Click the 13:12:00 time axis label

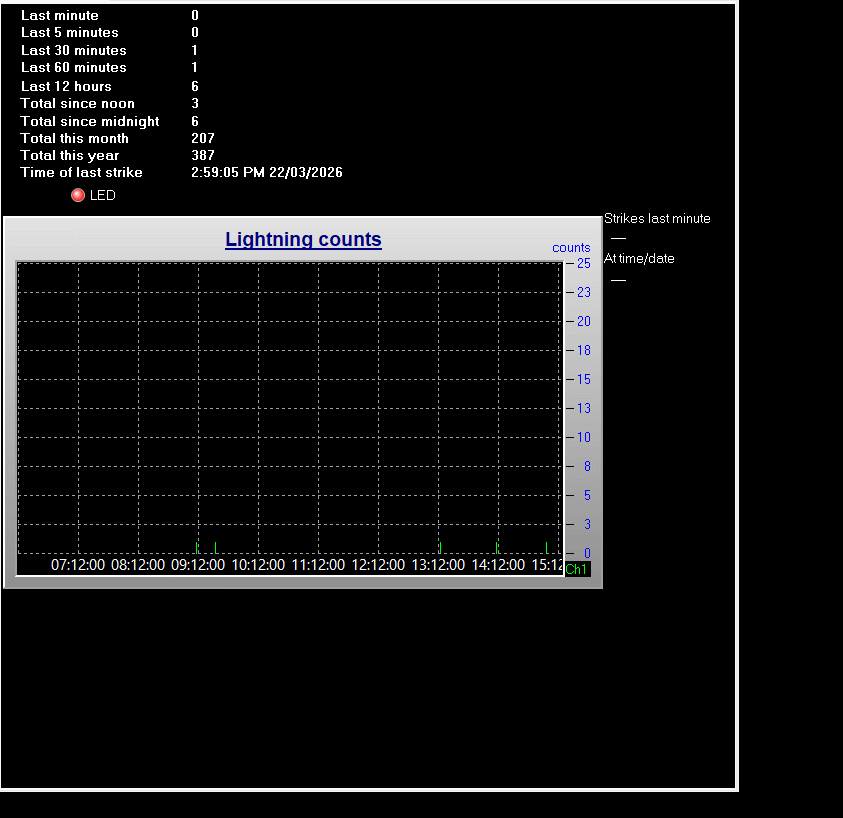(438, 565)
